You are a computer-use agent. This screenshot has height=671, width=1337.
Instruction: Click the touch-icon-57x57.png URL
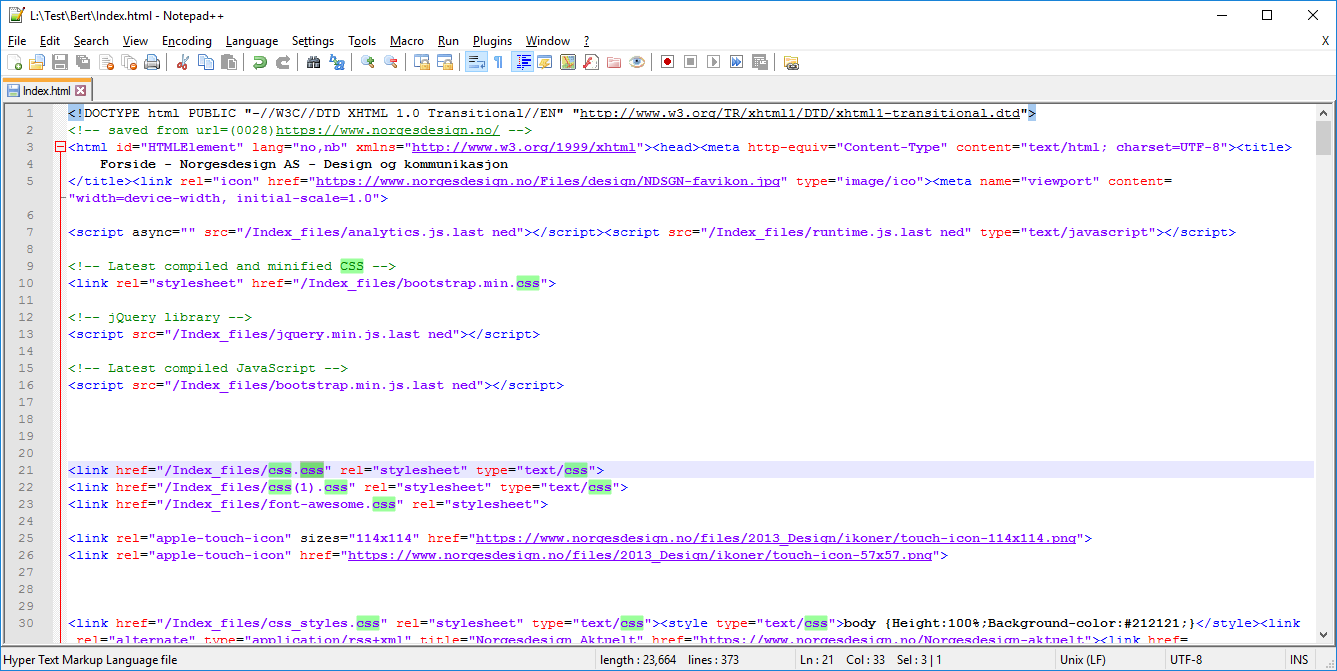pos(640,555)
